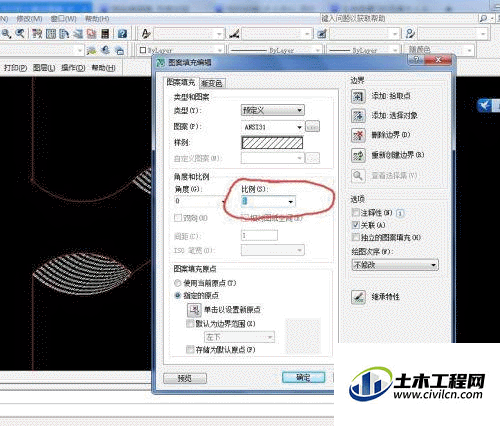Toggle the 默认为边界范围 checkbox
This screenshot has width=500, height=426.
point(190,323)
